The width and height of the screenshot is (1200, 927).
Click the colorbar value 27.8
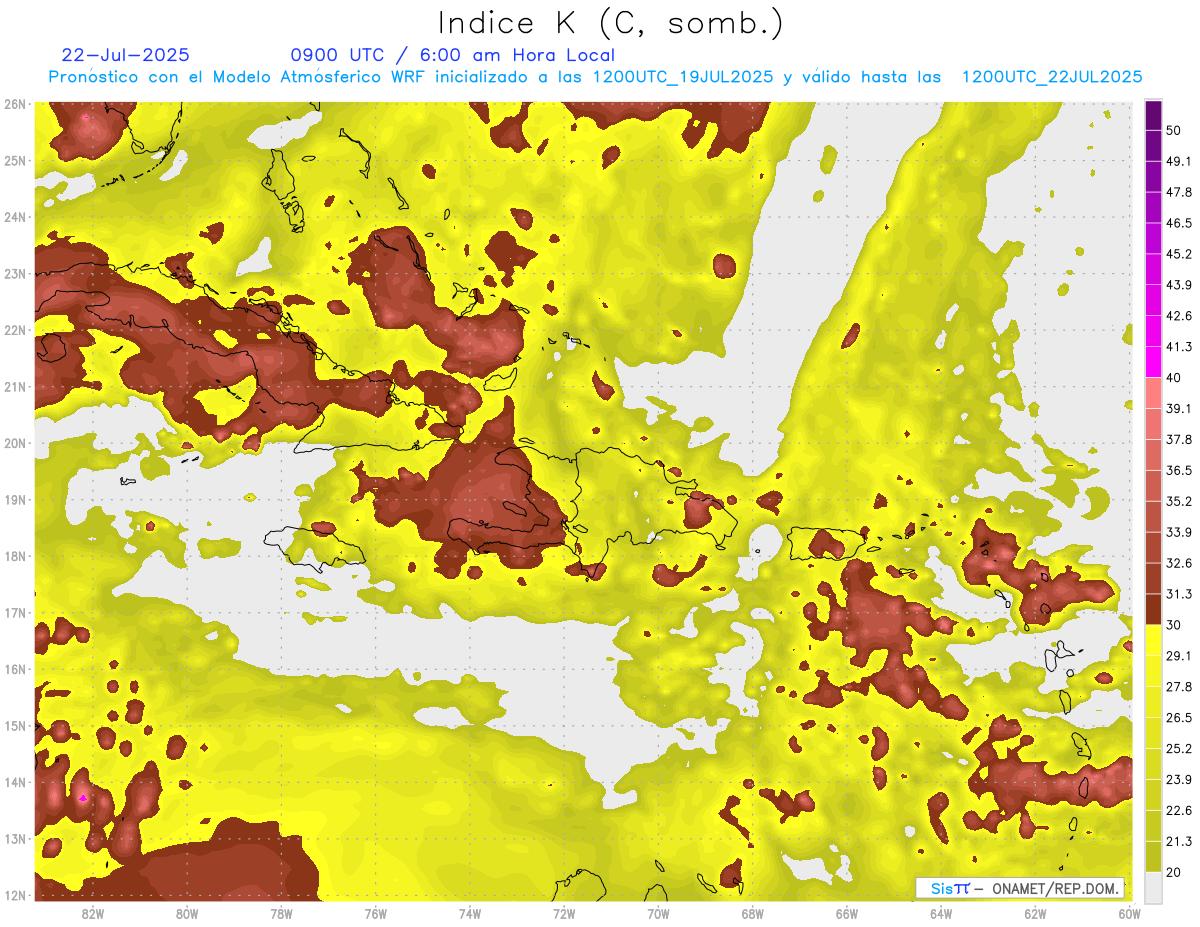(1179, 687)
